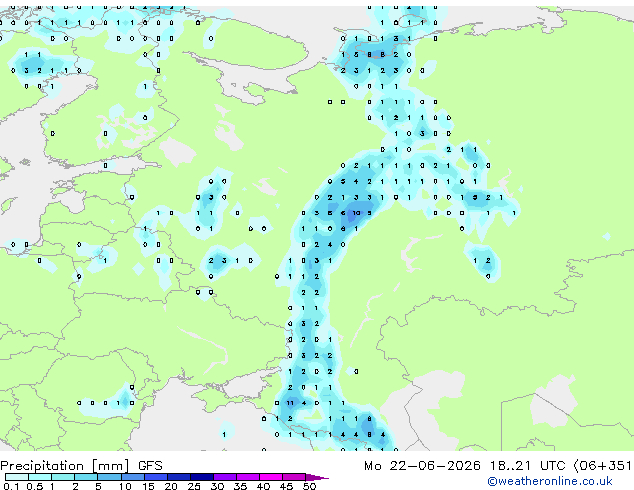Click the forecast date "Mo 22-06-2026" label
The image size is (634, 490).
(422, 466)
